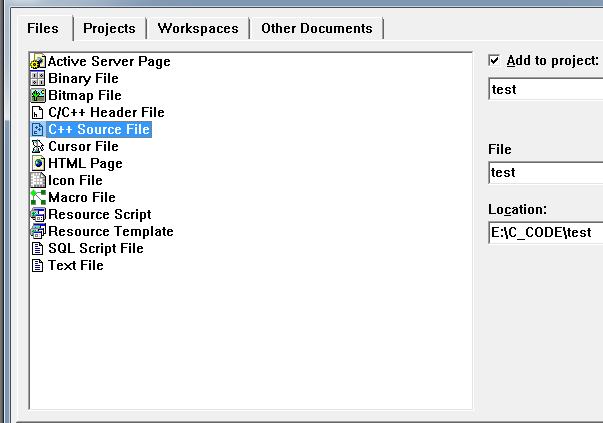The image size is (603, 423).
Task: Click the Active Server Page icon
Action: [x=39, y=62]
